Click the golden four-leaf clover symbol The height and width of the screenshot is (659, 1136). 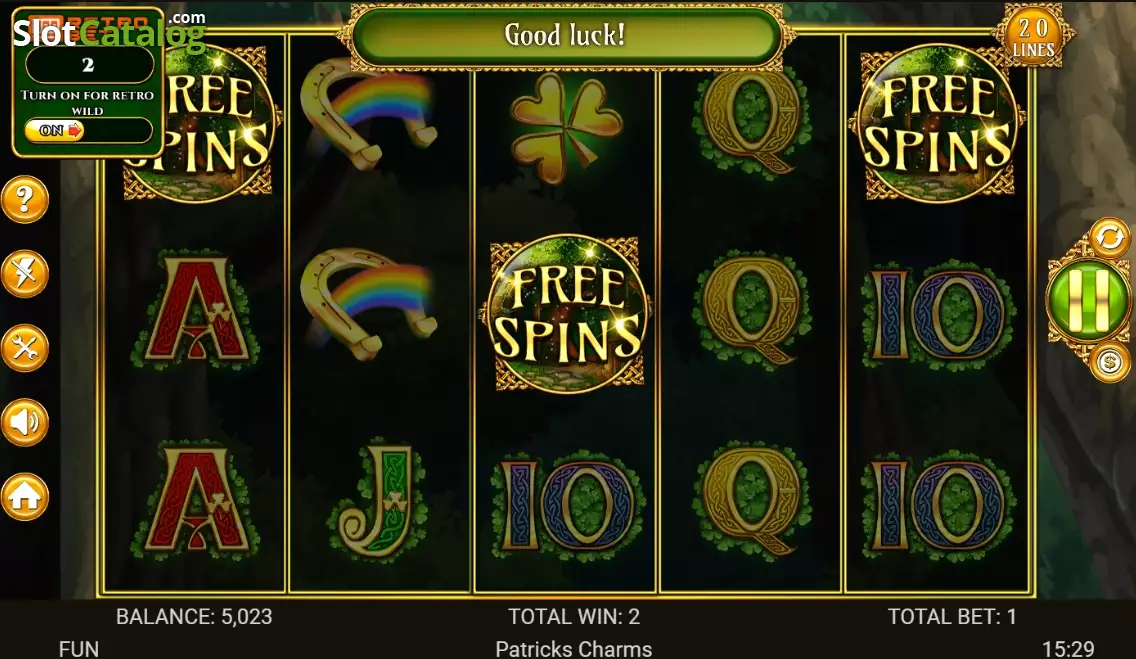coord(565,127)
